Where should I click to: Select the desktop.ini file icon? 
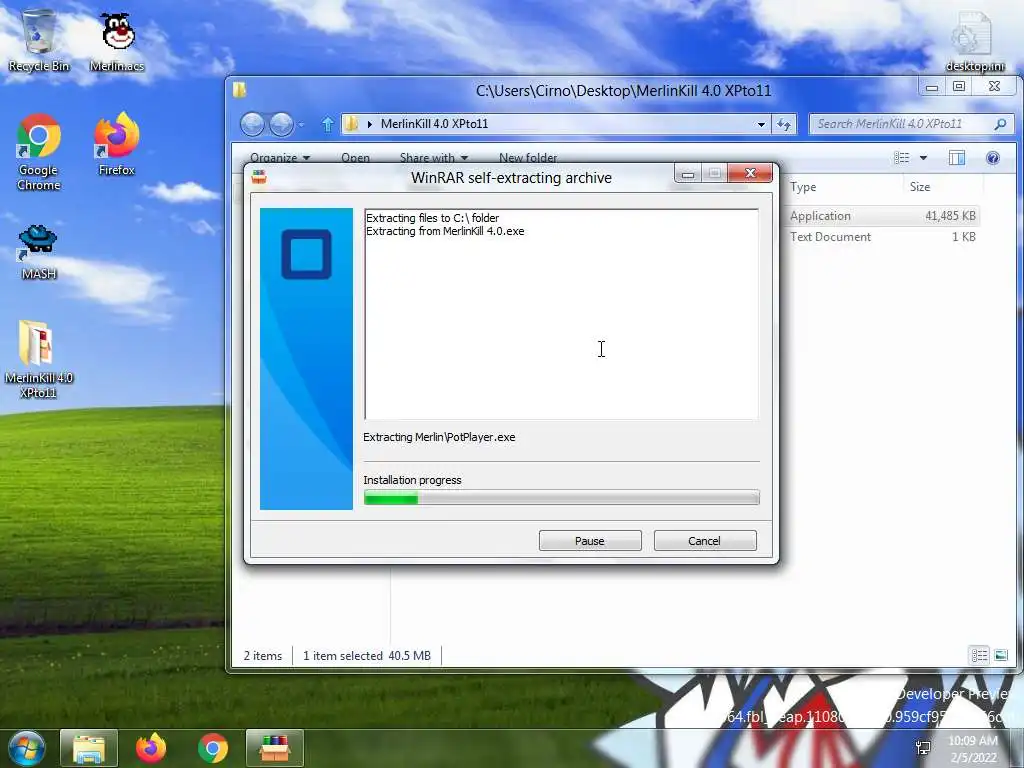tap(974, 40)
